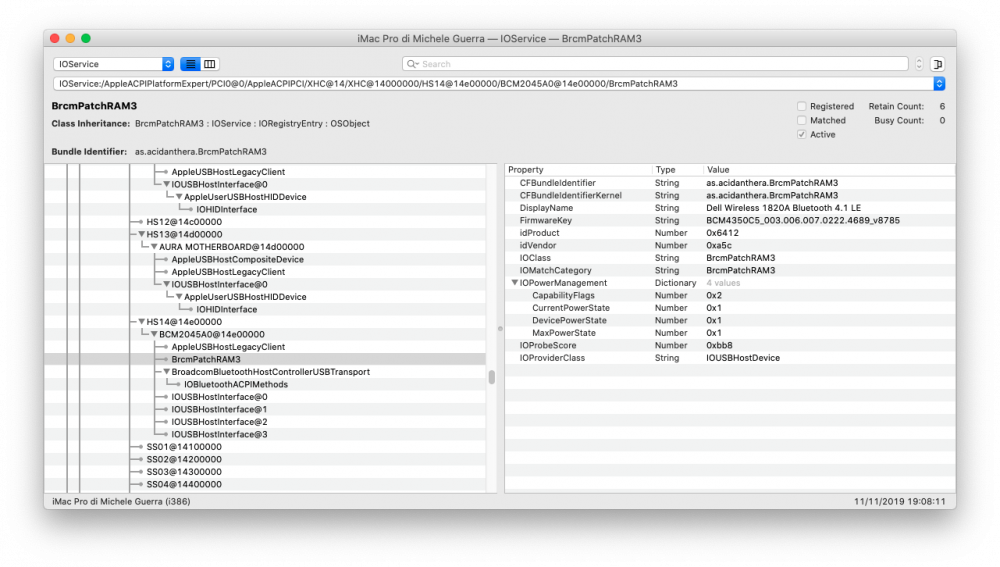Switch to column browser view icon
The image size is (1000, 567).
click(x=209, y=64)
